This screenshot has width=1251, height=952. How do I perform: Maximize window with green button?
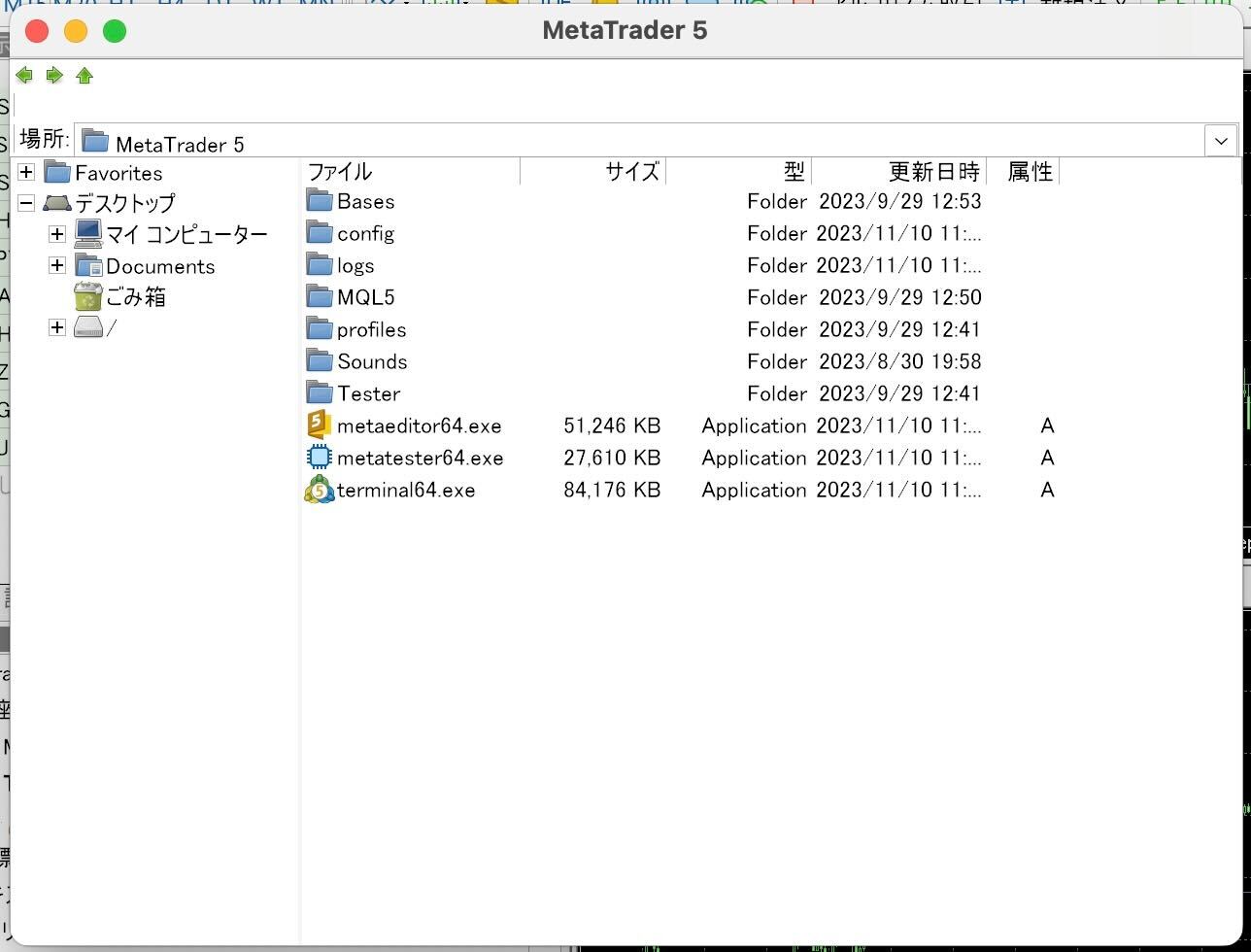(x=115, y=31)
